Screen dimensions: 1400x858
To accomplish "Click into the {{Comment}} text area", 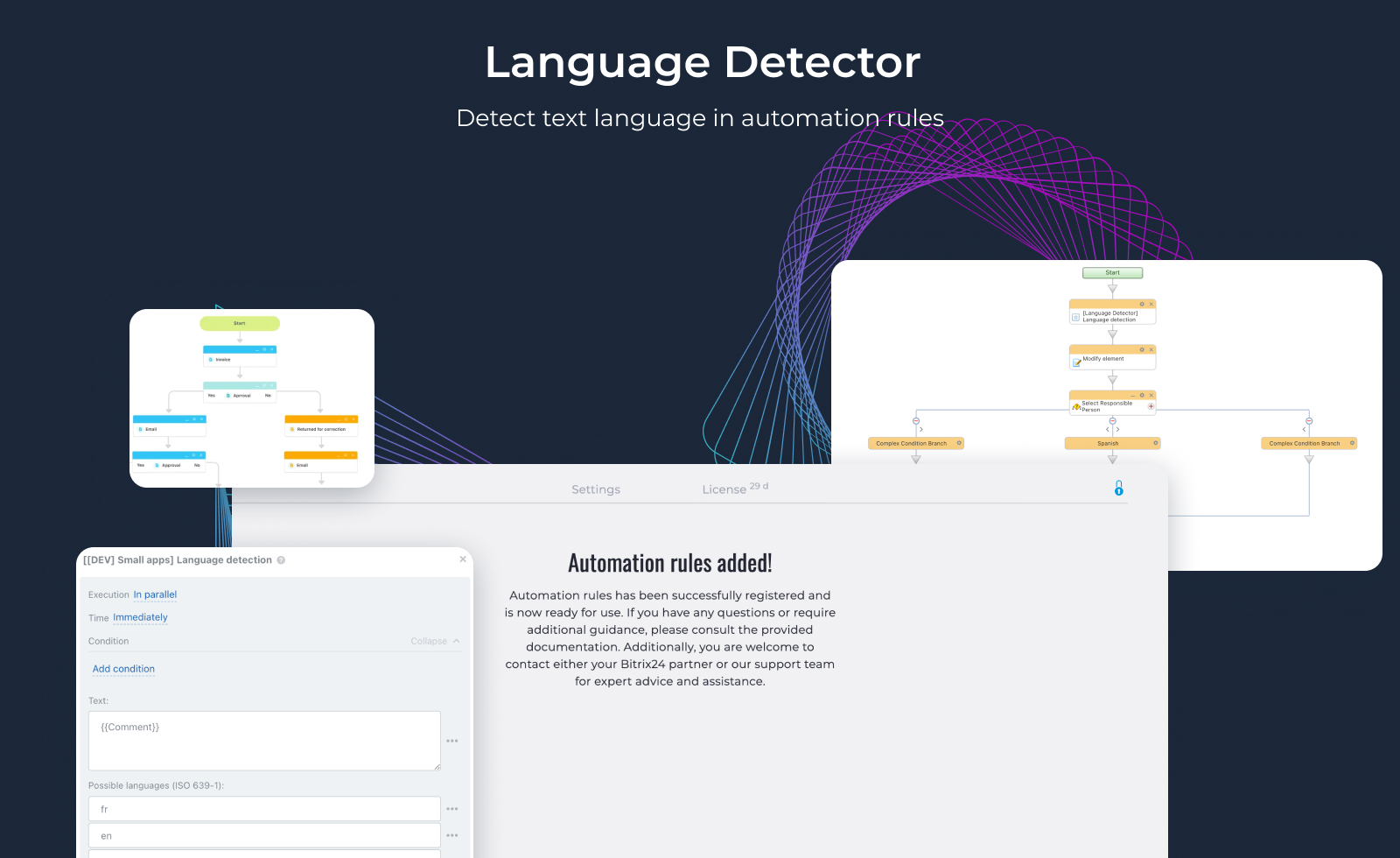I will (x=264, y=741).
